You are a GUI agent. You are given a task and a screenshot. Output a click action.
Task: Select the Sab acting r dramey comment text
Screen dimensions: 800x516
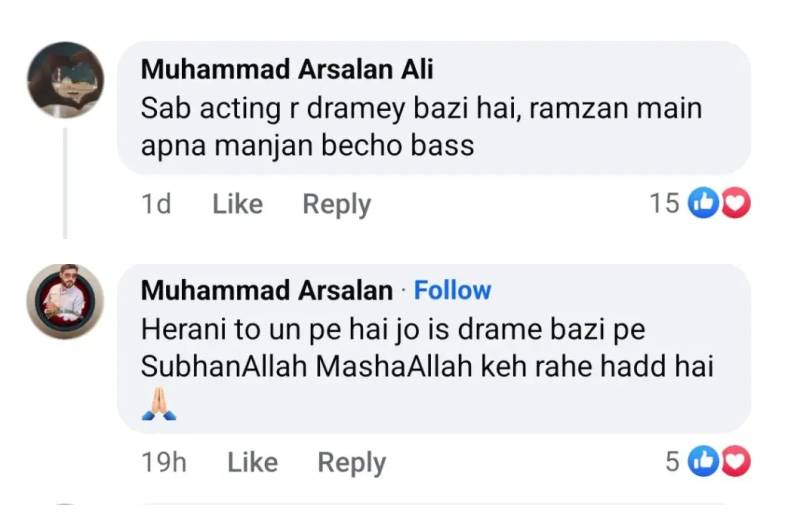(x=421, y=127)
